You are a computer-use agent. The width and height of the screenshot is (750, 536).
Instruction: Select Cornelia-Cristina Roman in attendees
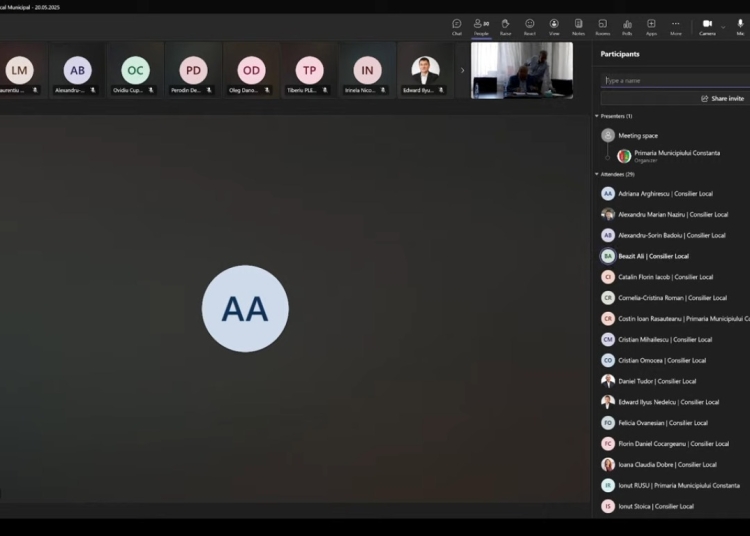671,298
